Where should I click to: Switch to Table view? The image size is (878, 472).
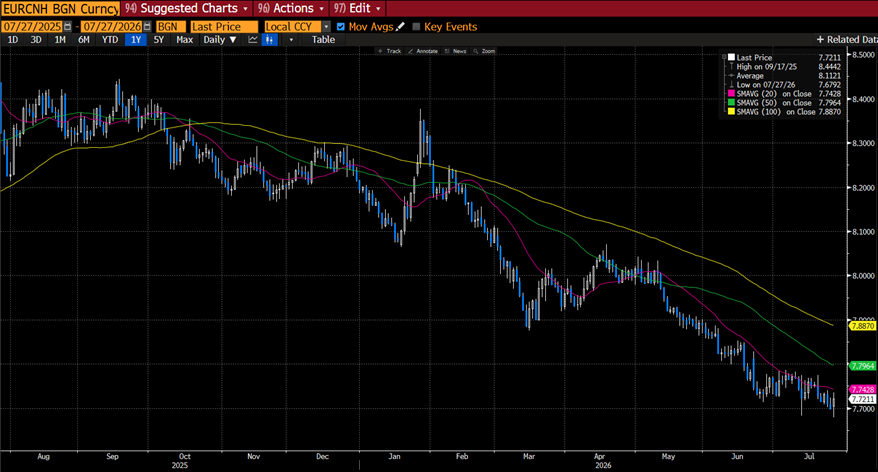tap(323, 39)
